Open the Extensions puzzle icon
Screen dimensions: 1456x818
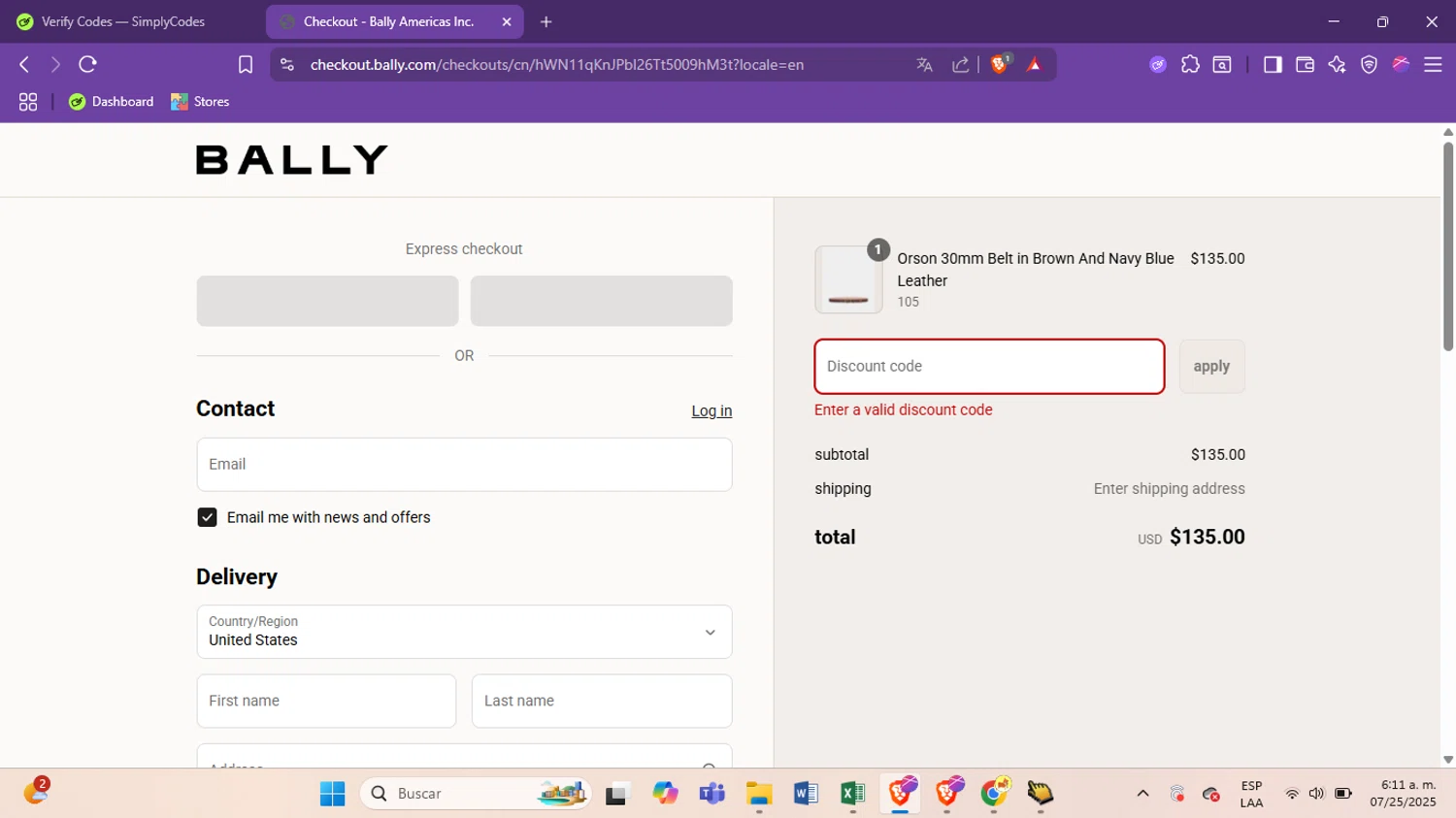(1190, 64)
